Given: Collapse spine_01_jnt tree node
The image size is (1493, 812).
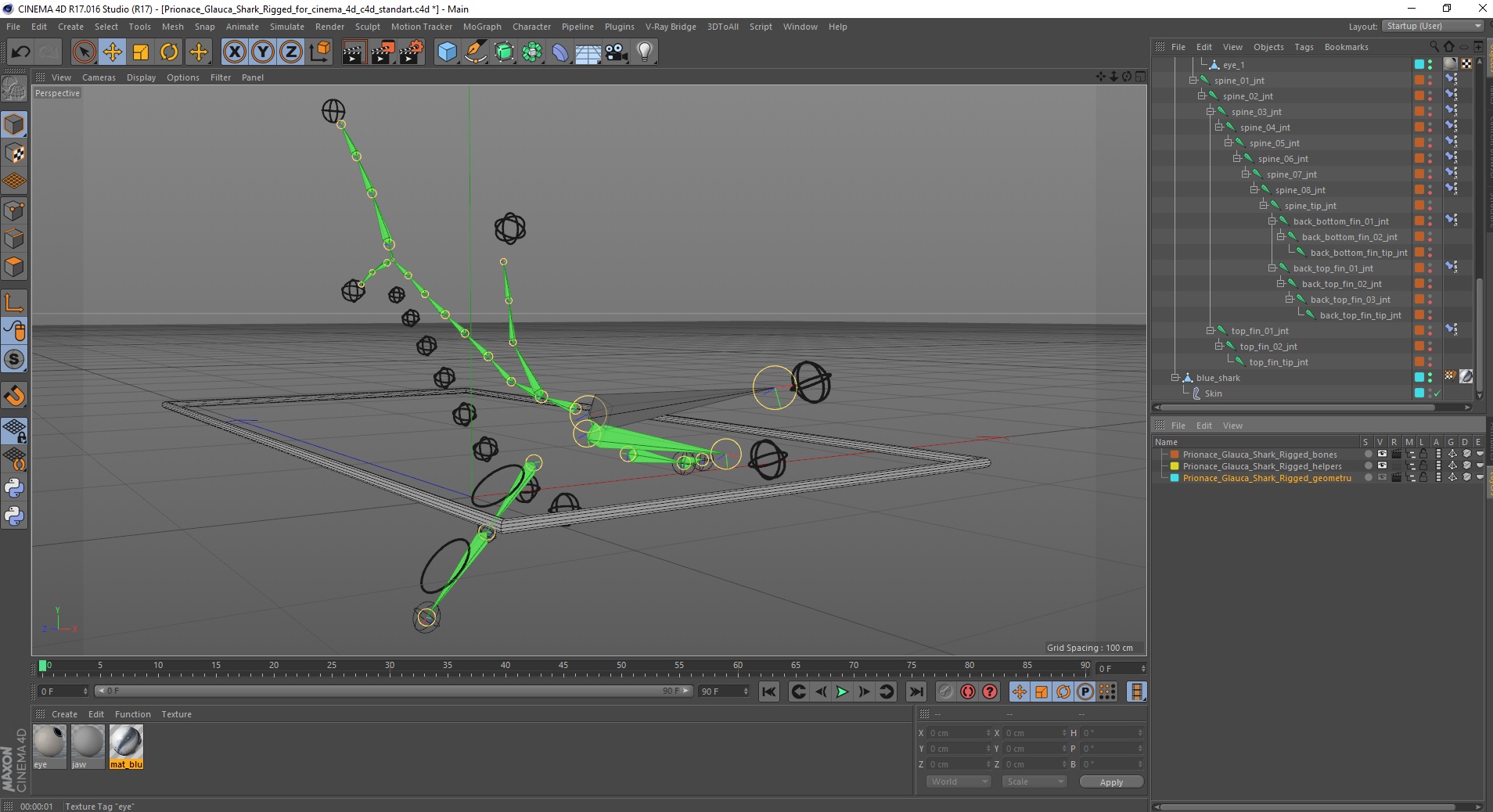Looking at the screenshot, I should tap(1193, 81).
